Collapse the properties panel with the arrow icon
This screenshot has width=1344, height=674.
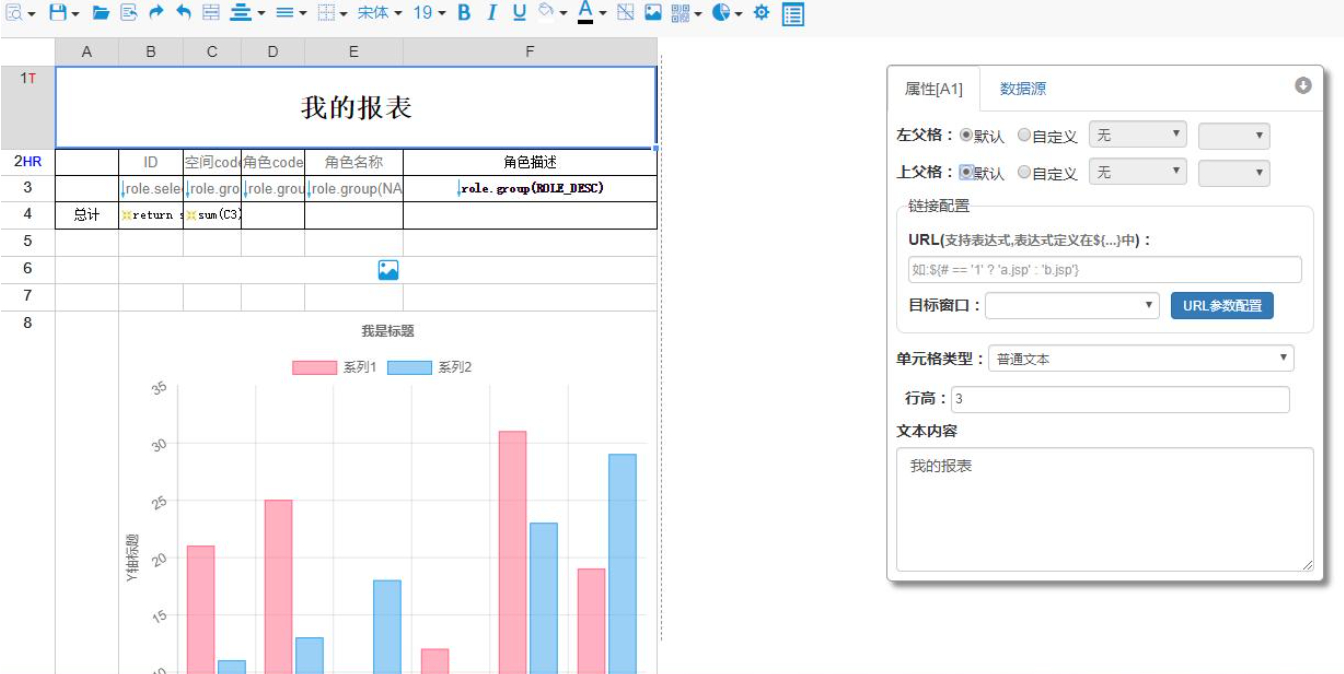[x=1303, y=86]
